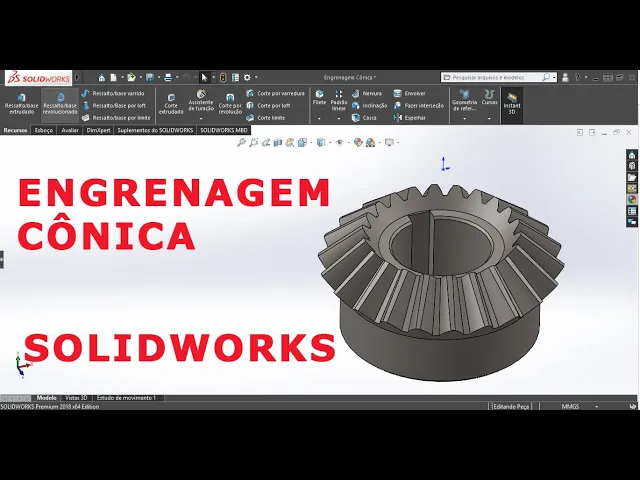Create a new document
Screen dimensions: 640x480
click(113, 78)
